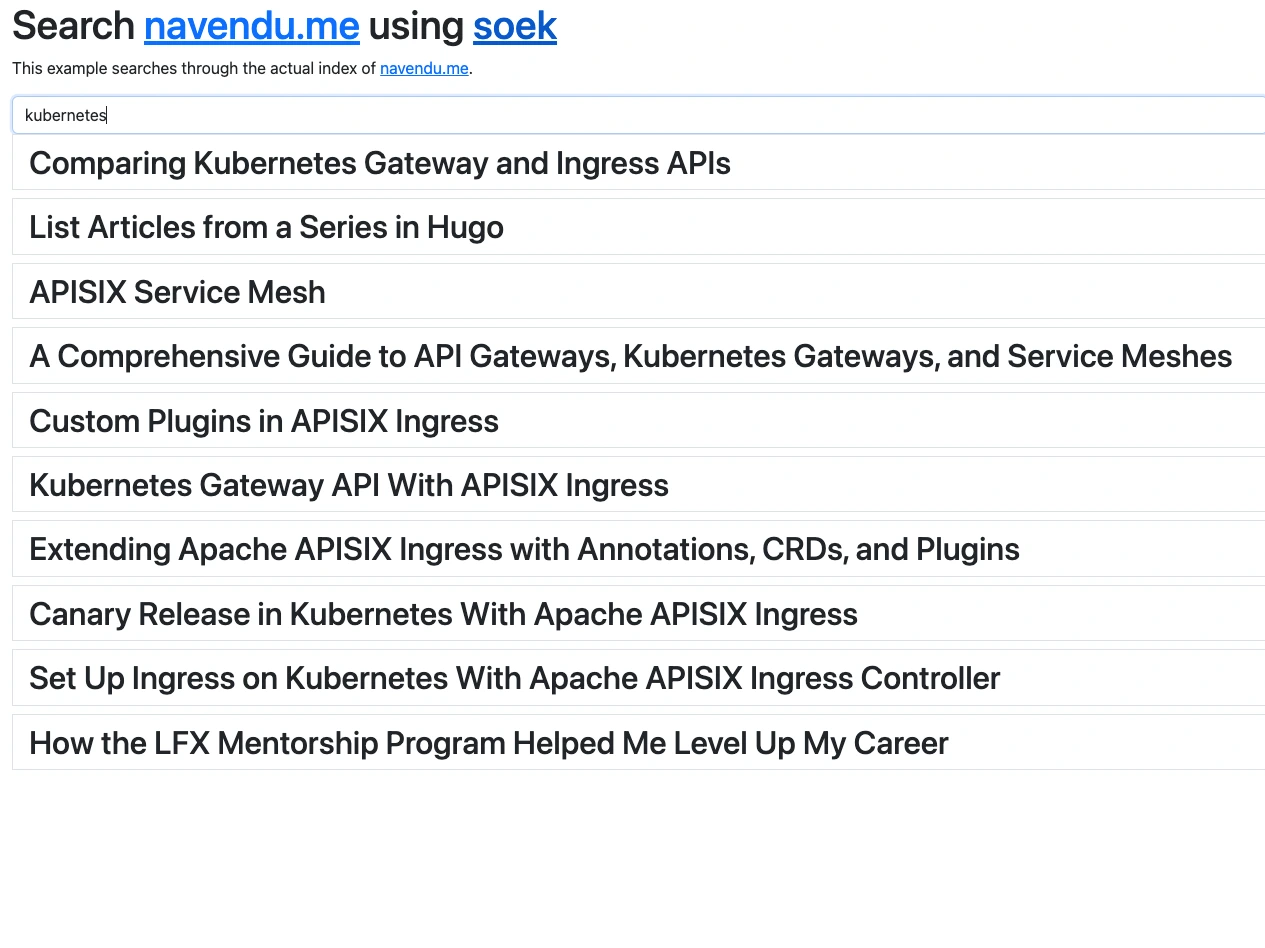Open Kubernetes Gateway API With APISIX Ingress
Viewport: 1265px width, 948px height.
pos(638,485)
